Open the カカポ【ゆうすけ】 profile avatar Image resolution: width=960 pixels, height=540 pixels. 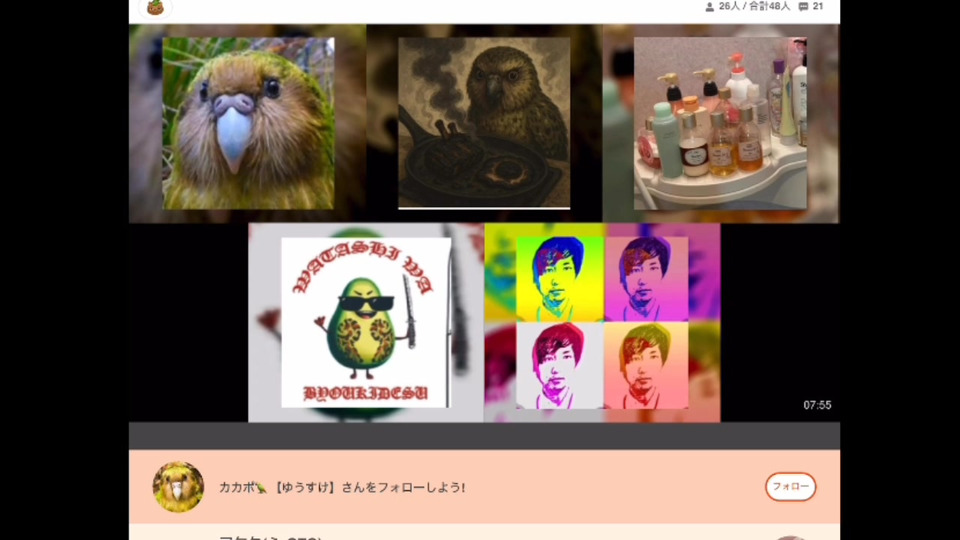(x=178, y=487)
